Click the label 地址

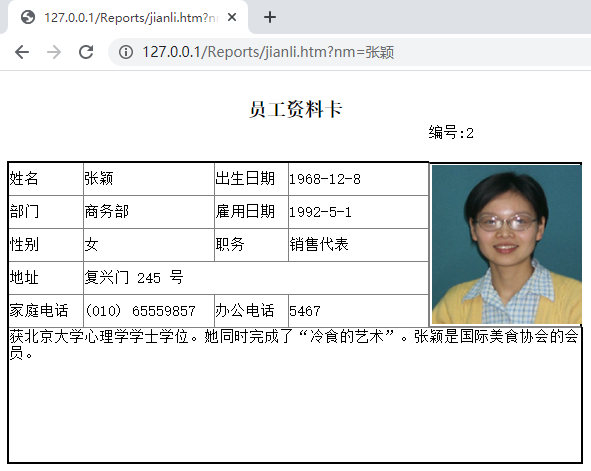click(x=24, y=278)
